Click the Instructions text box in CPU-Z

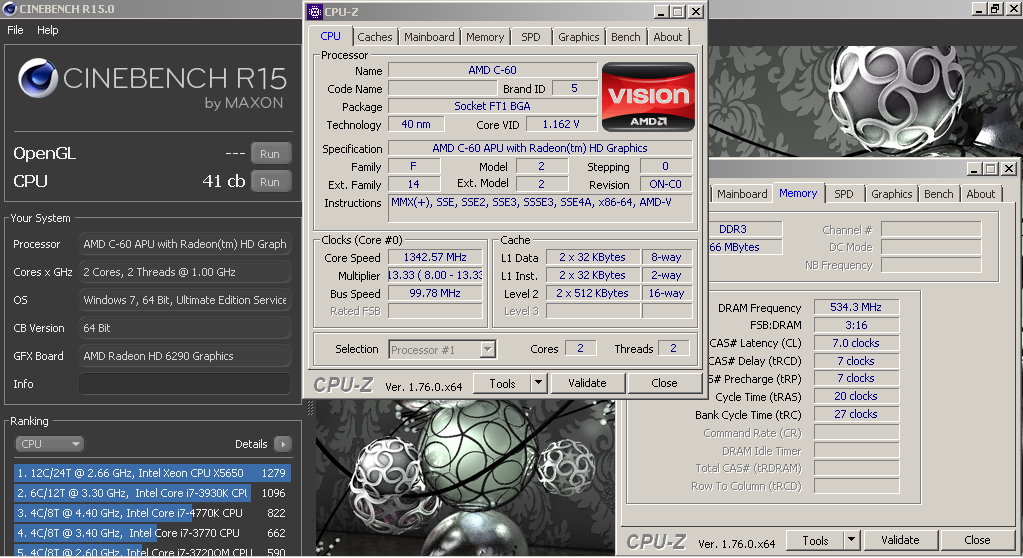(x=540, y=209)
